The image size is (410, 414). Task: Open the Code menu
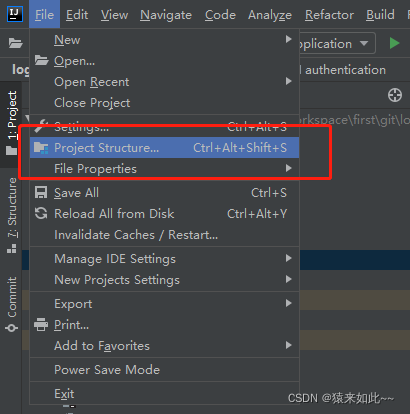(220, 15)
